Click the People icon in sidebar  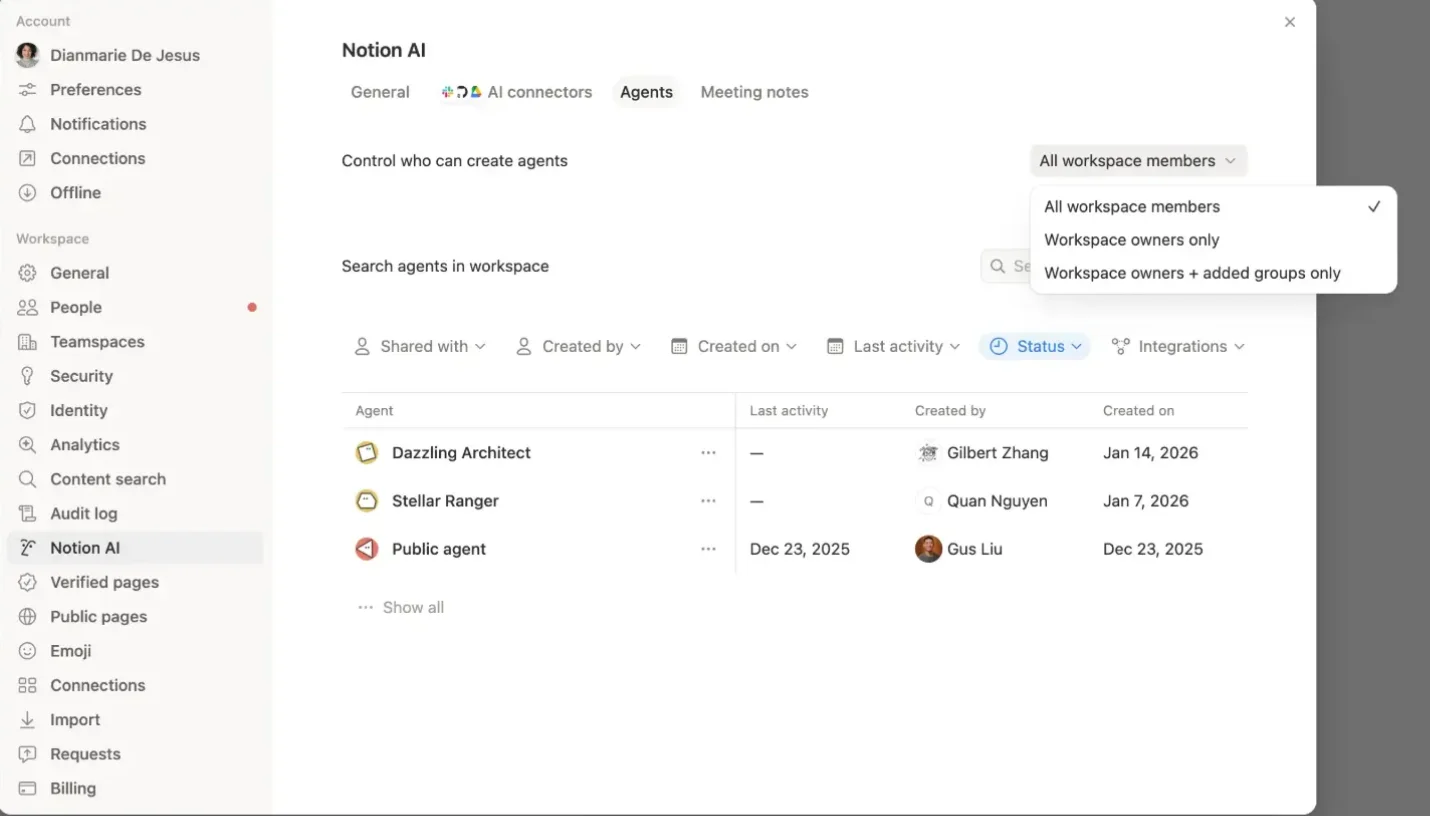click(x=28, y=307)
